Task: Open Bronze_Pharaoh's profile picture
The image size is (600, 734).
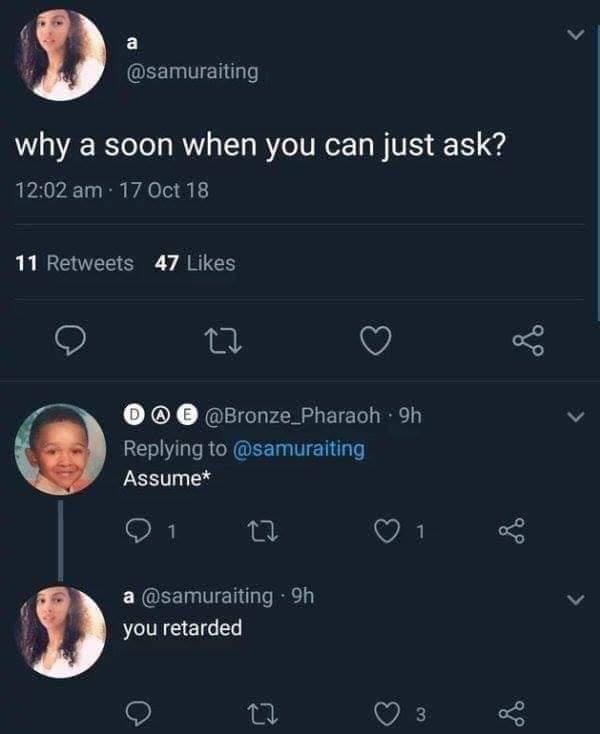Action: 60,449
